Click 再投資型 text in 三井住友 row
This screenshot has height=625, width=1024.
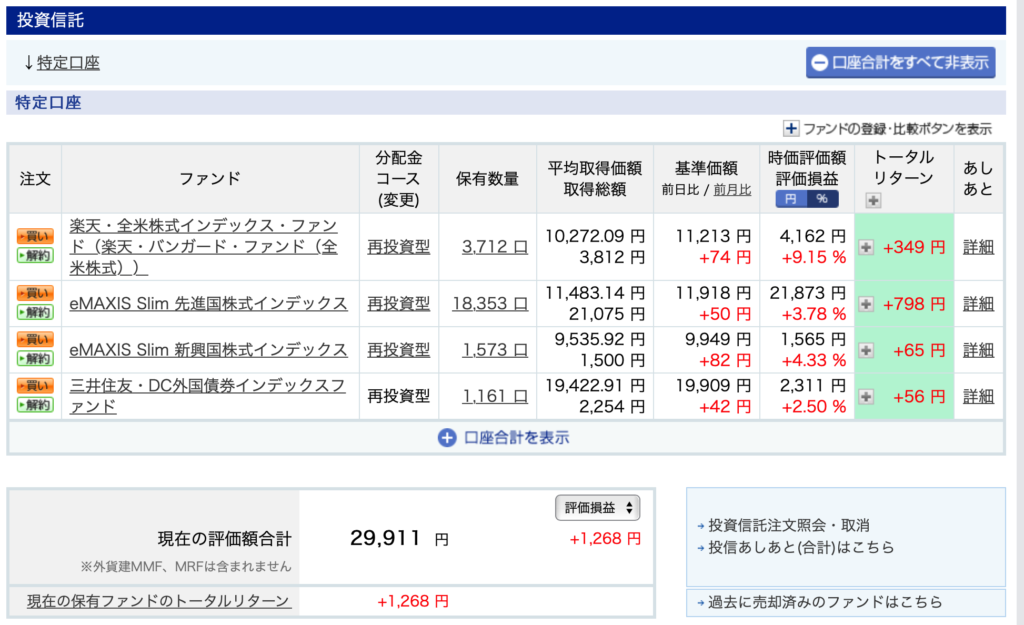(398, 396)
